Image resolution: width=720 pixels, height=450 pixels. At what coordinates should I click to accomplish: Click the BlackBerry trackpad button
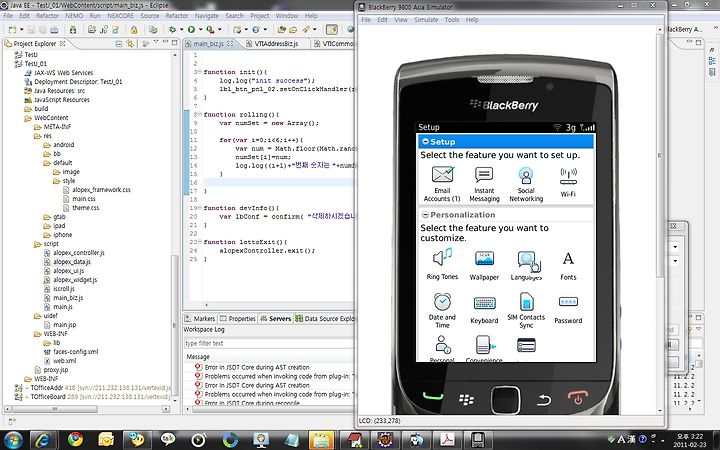pos(505,400)
